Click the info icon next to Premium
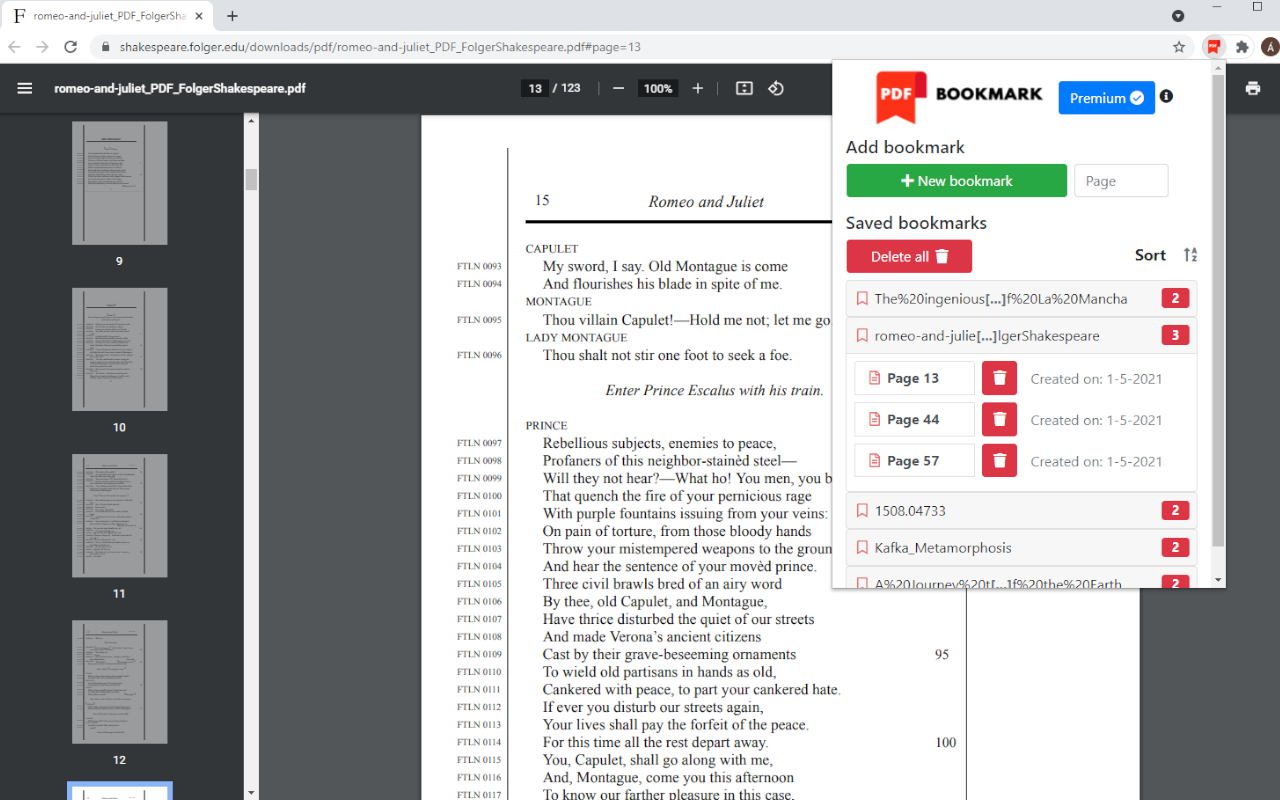The image size is (1280, 800). pyautogui.click(x=1166, y=97)
